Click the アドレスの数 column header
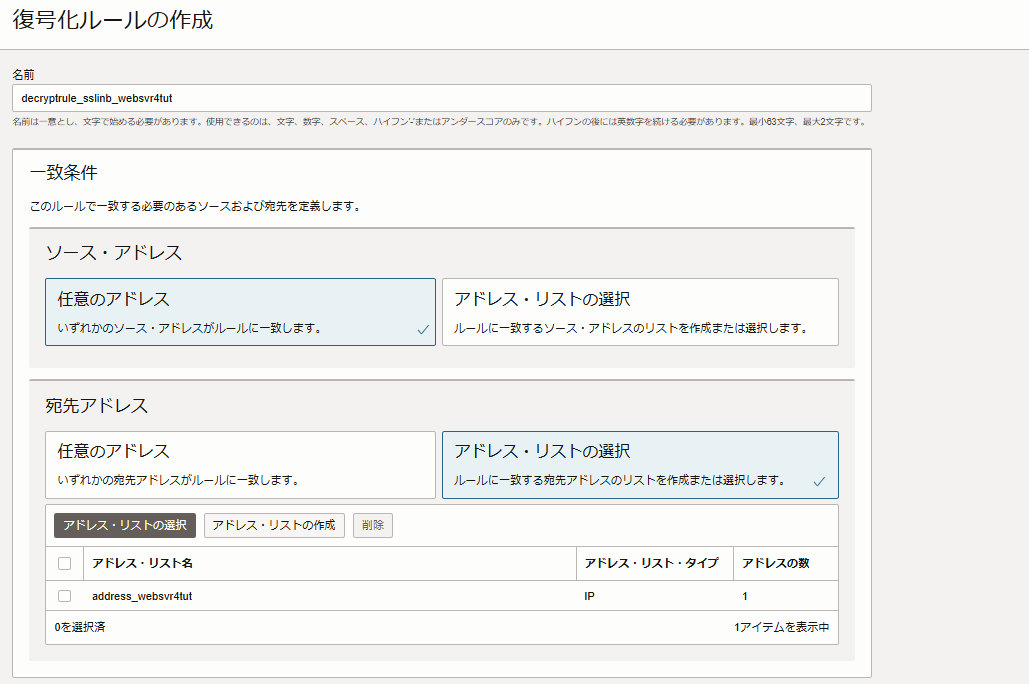This screenshot has height=684, width=1029. point(777,563)
